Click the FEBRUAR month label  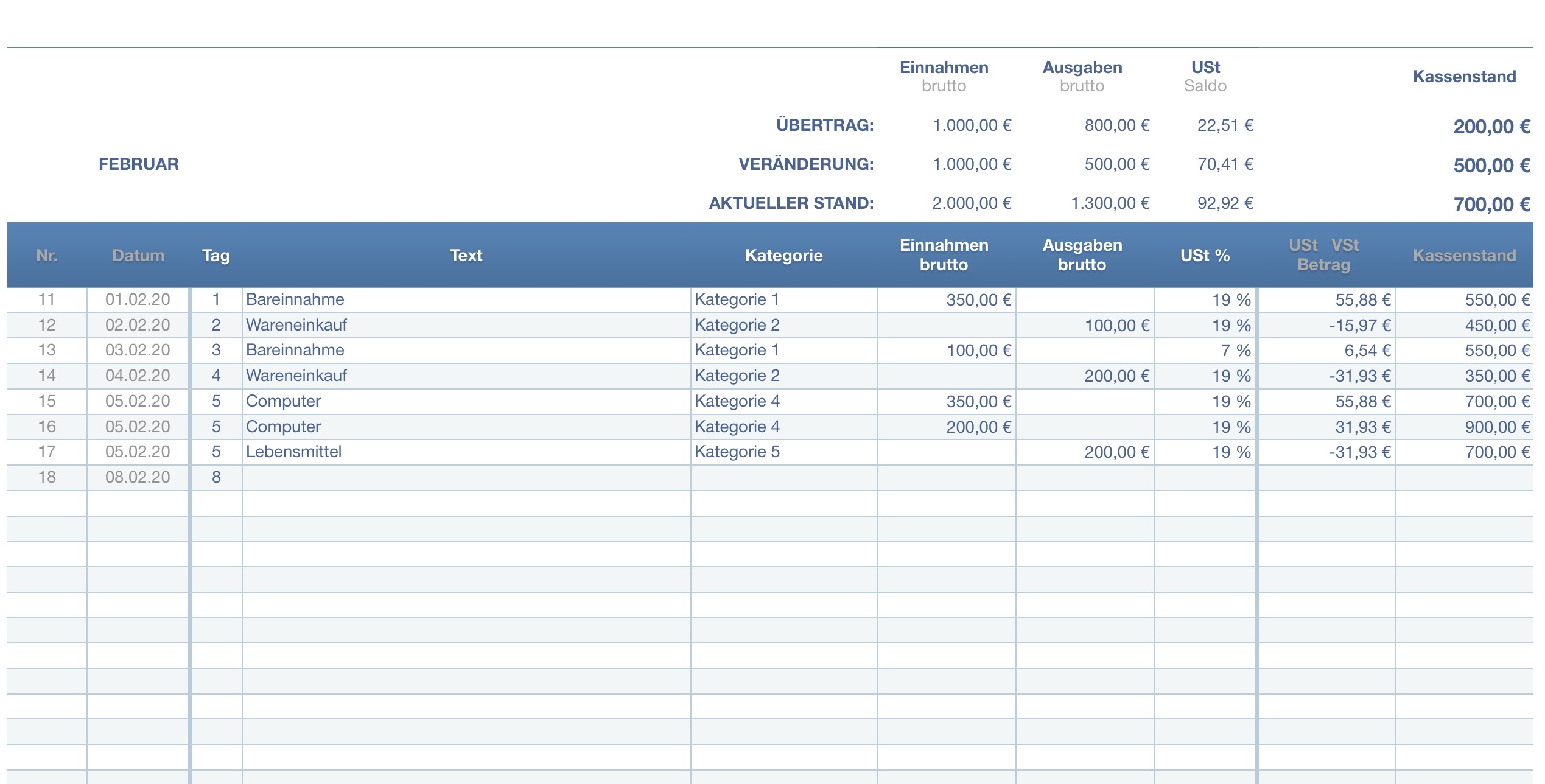click(x=139, y=164)
